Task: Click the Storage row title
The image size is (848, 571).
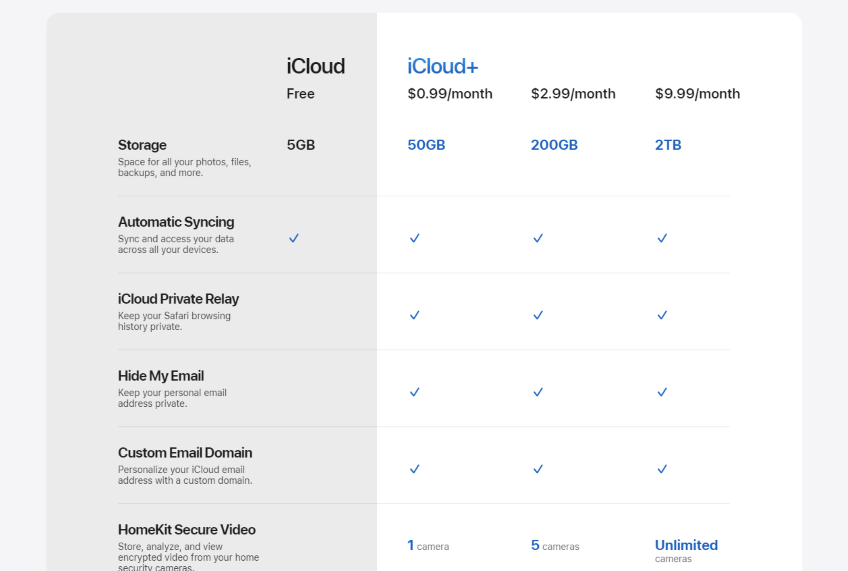Action: (142, 145)
